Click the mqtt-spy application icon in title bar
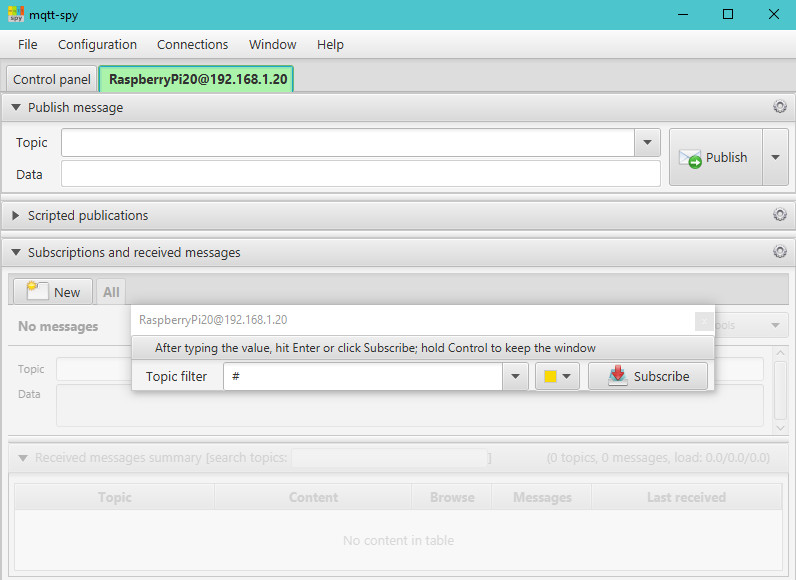The image size is (796, 580). [16, 14]
